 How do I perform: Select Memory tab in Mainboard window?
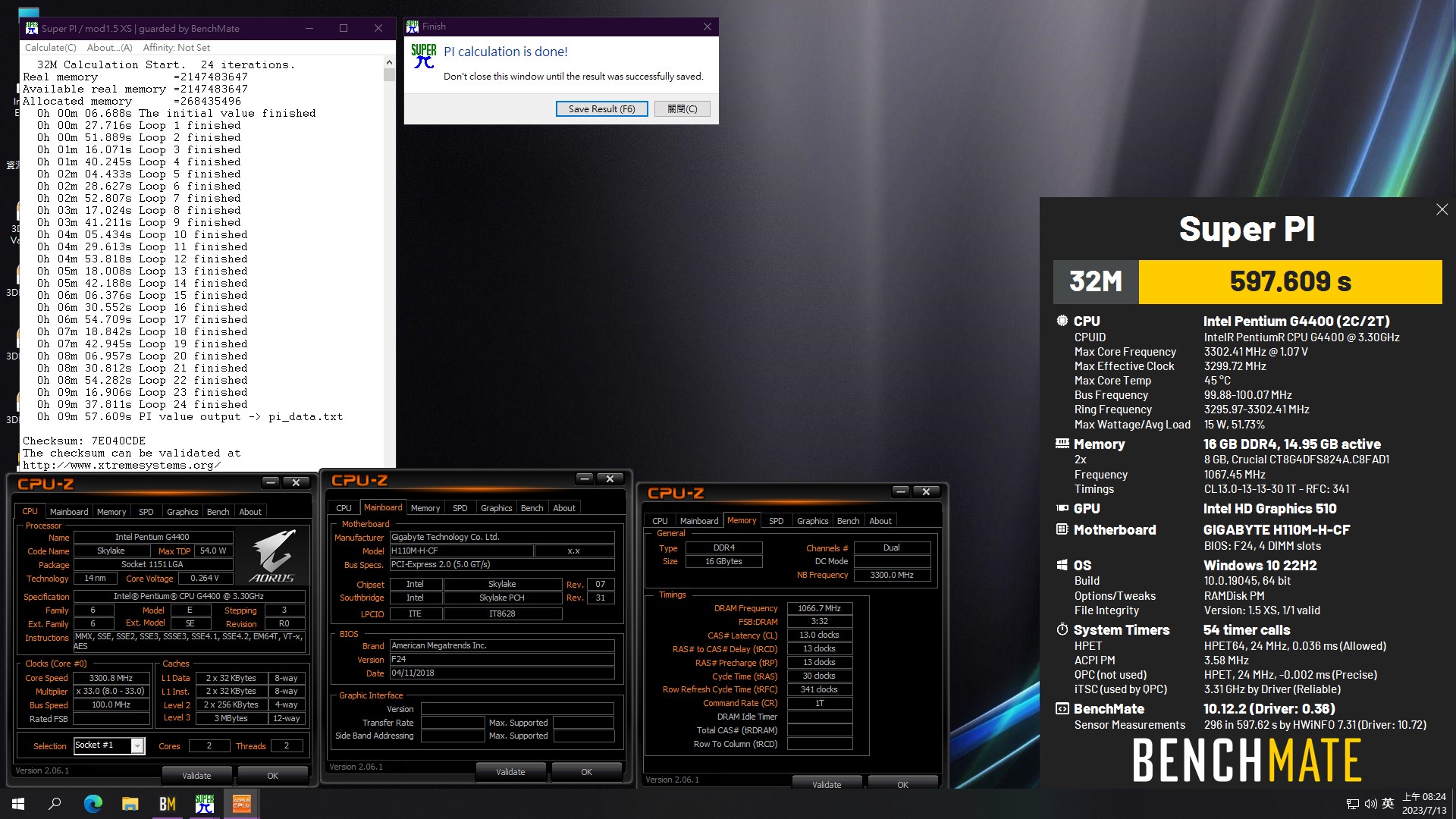click(425, 508)
